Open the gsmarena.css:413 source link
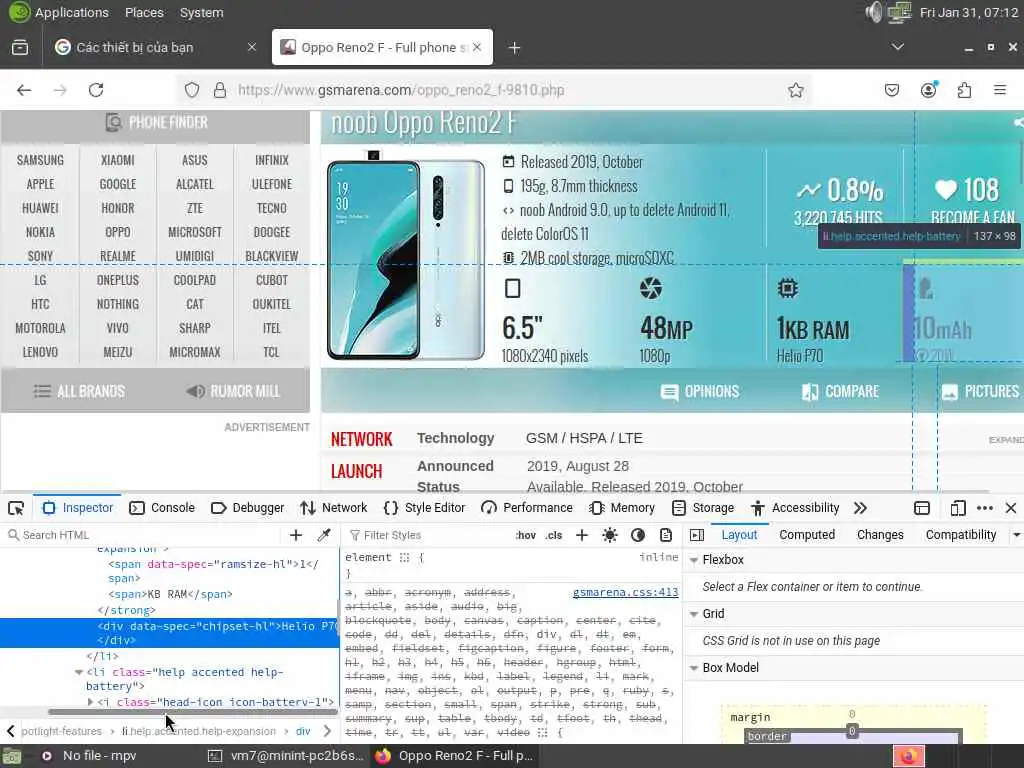 click(626, 592)
